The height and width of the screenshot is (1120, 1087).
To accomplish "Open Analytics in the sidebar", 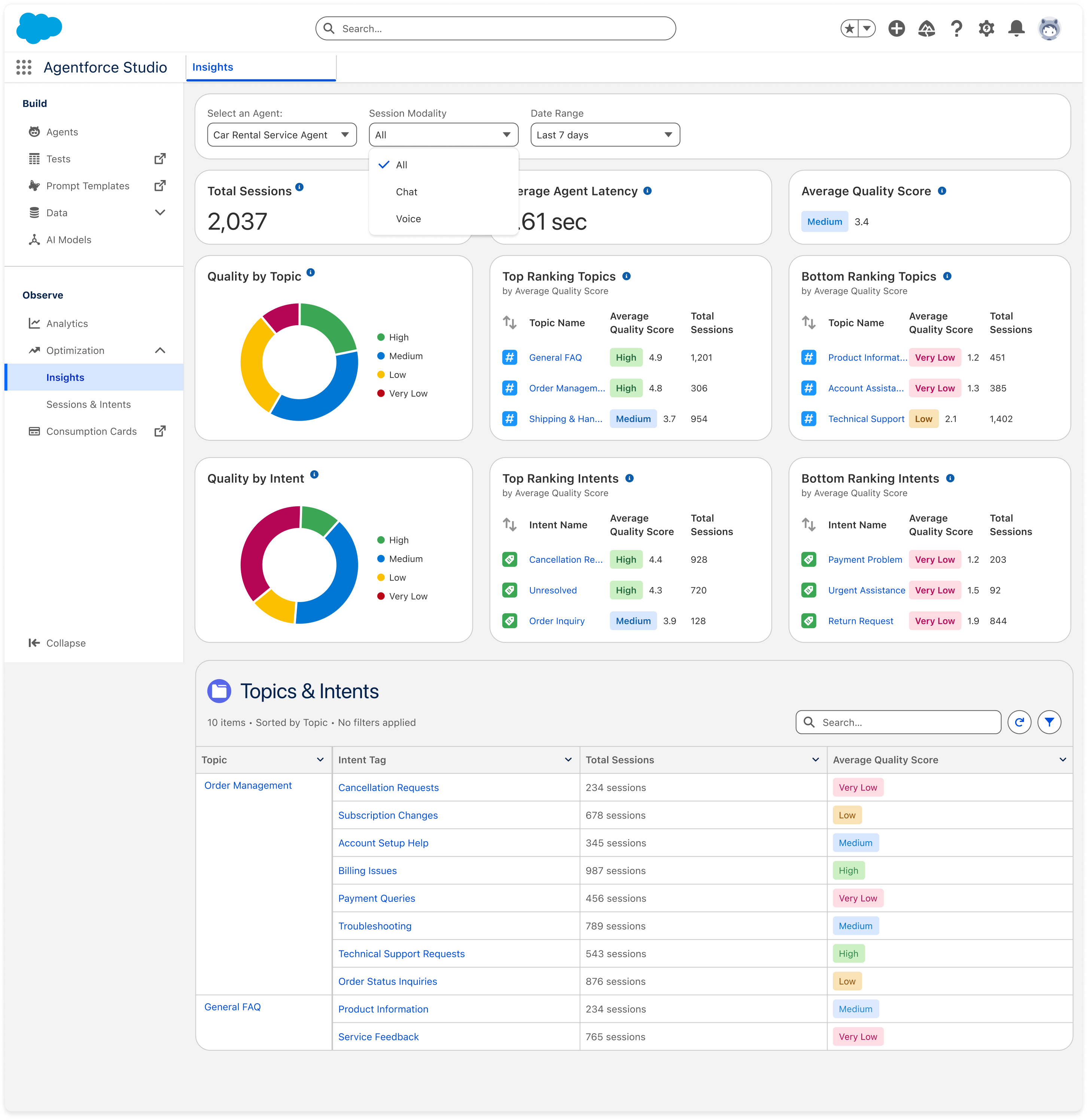I will tap(67, 323).
